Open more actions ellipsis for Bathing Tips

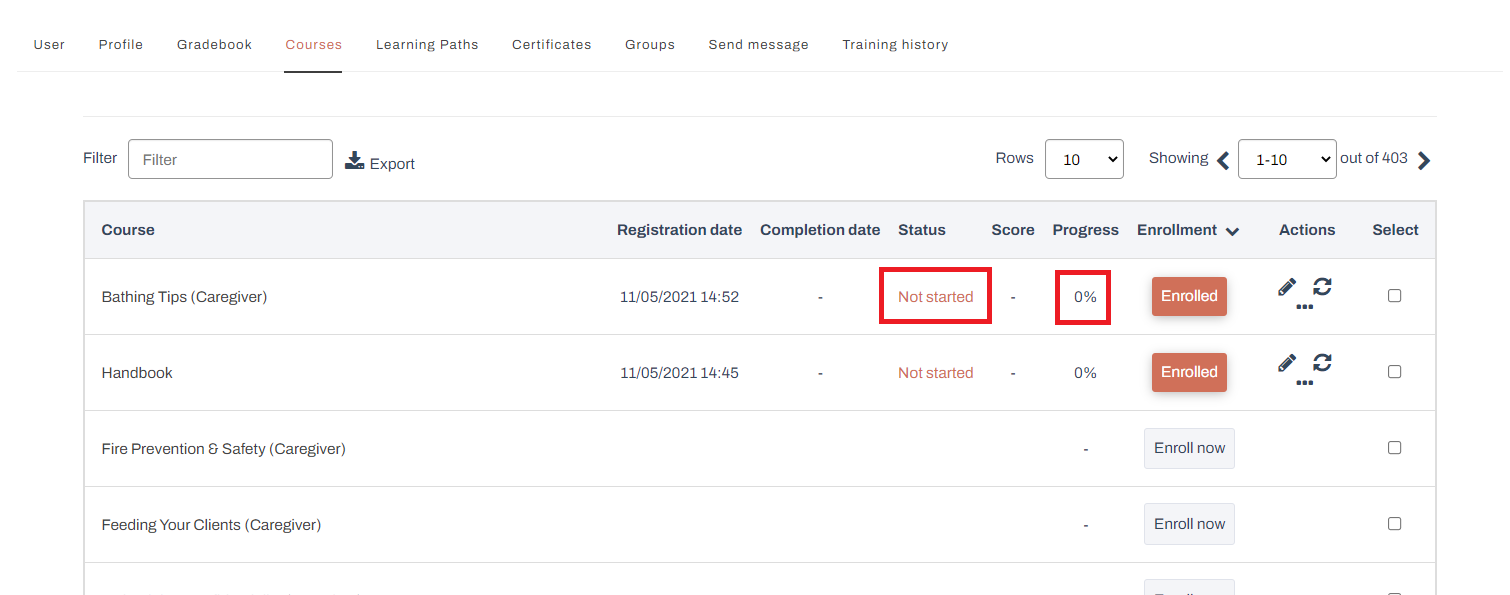1305,307
